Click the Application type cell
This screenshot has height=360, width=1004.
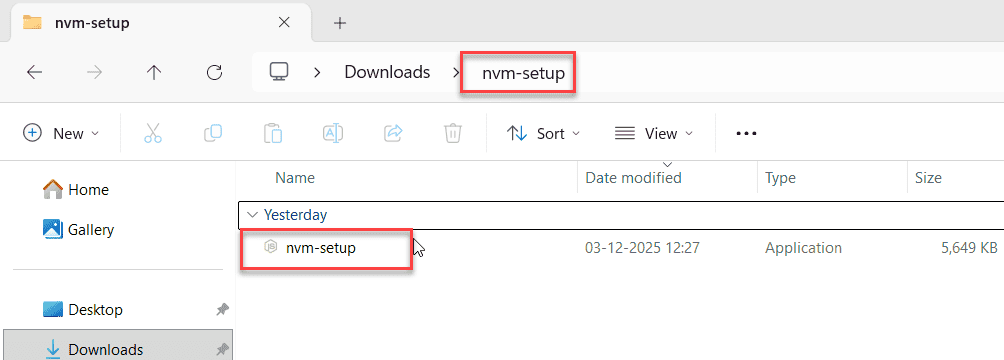coord(803,248)
